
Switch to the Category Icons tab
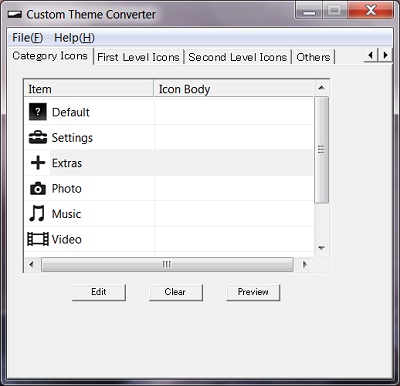50,56
